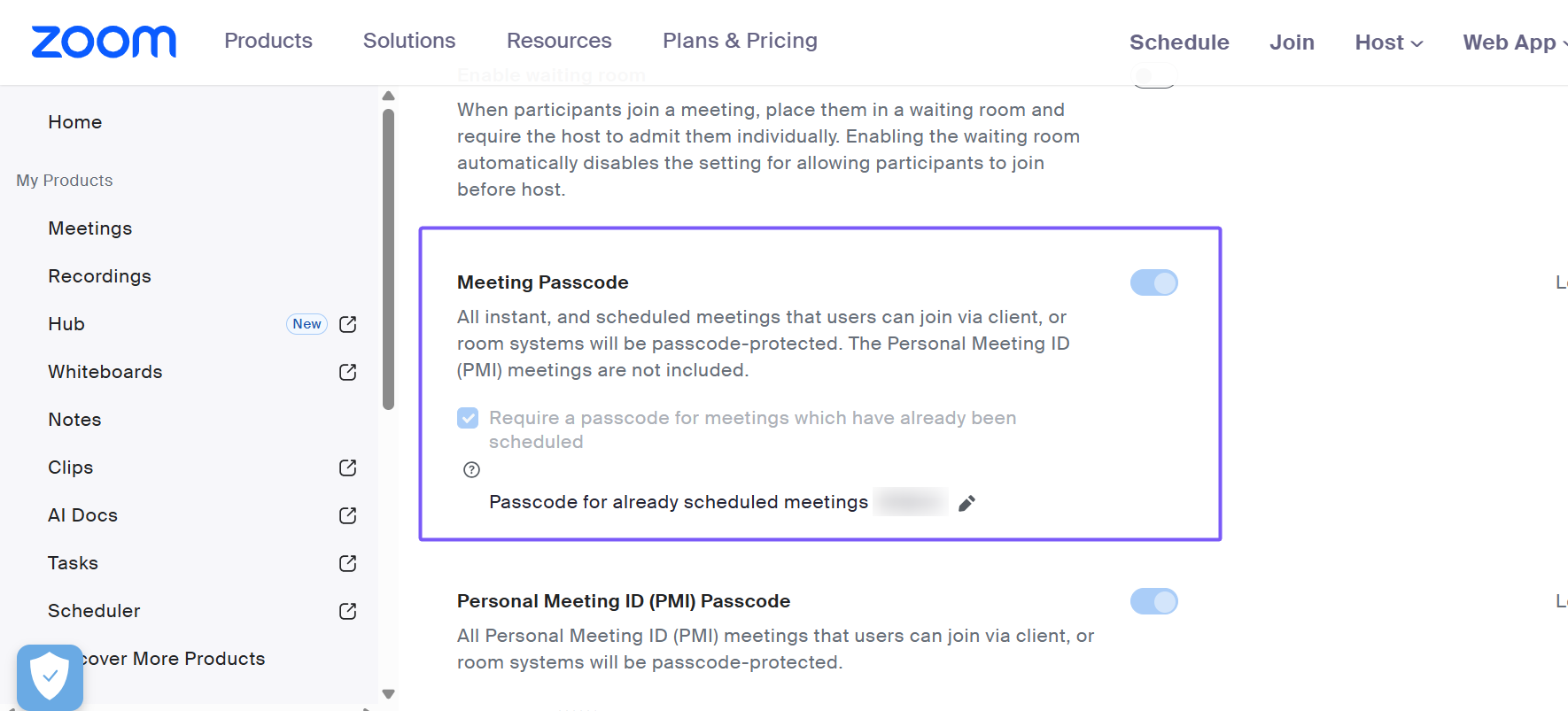Open Hub external link icon
Image resolution: width=1568 pixels, height=711 pixels.
point(348,324)
